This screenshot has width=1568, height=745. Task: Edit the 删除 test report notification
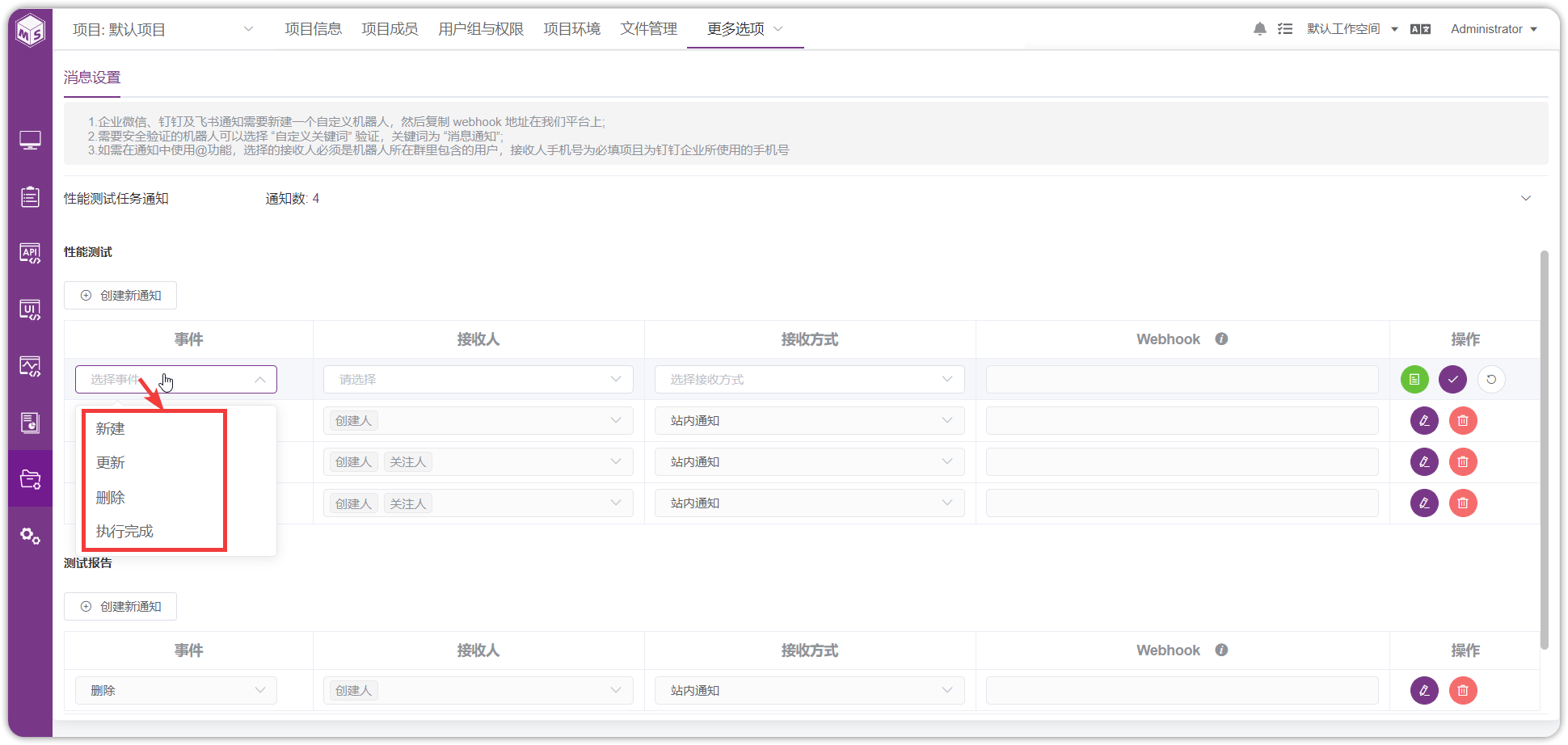point(1424,691)
